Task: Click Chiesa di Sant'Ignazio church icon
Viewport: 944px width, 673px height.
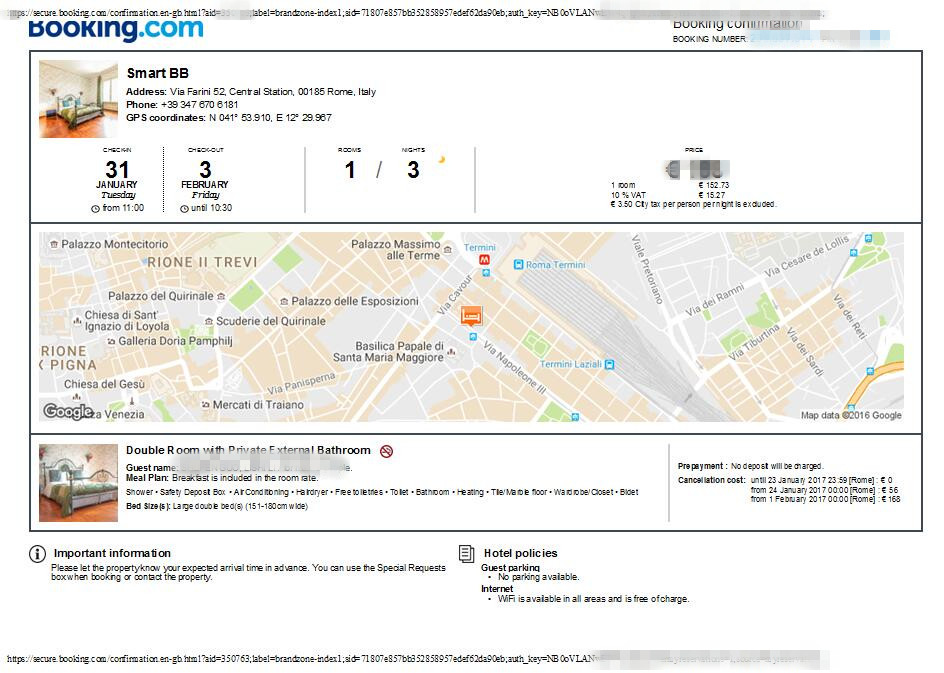Action: point(77,320)
